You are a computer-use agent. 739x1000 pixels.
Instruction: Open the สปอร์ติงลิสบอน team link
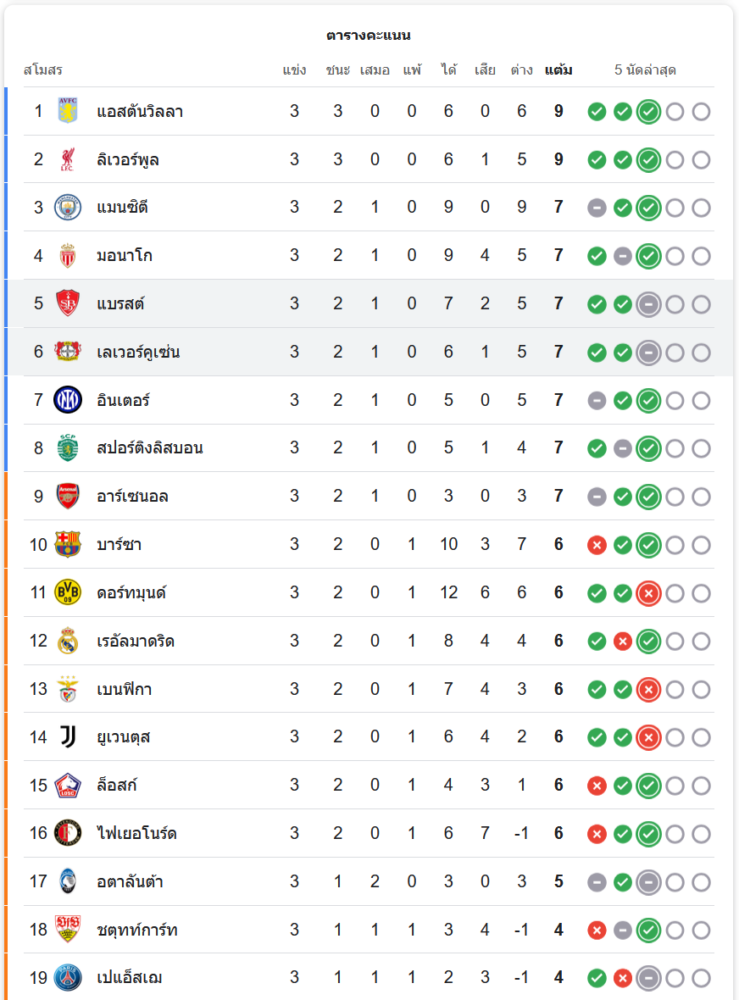click(x=150, y=448)
